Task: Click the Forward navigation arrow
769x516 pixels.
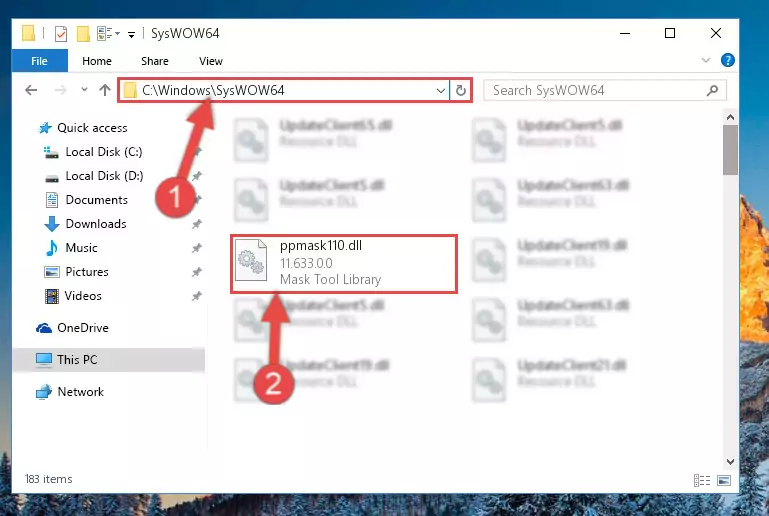Action: pos(60,90)
